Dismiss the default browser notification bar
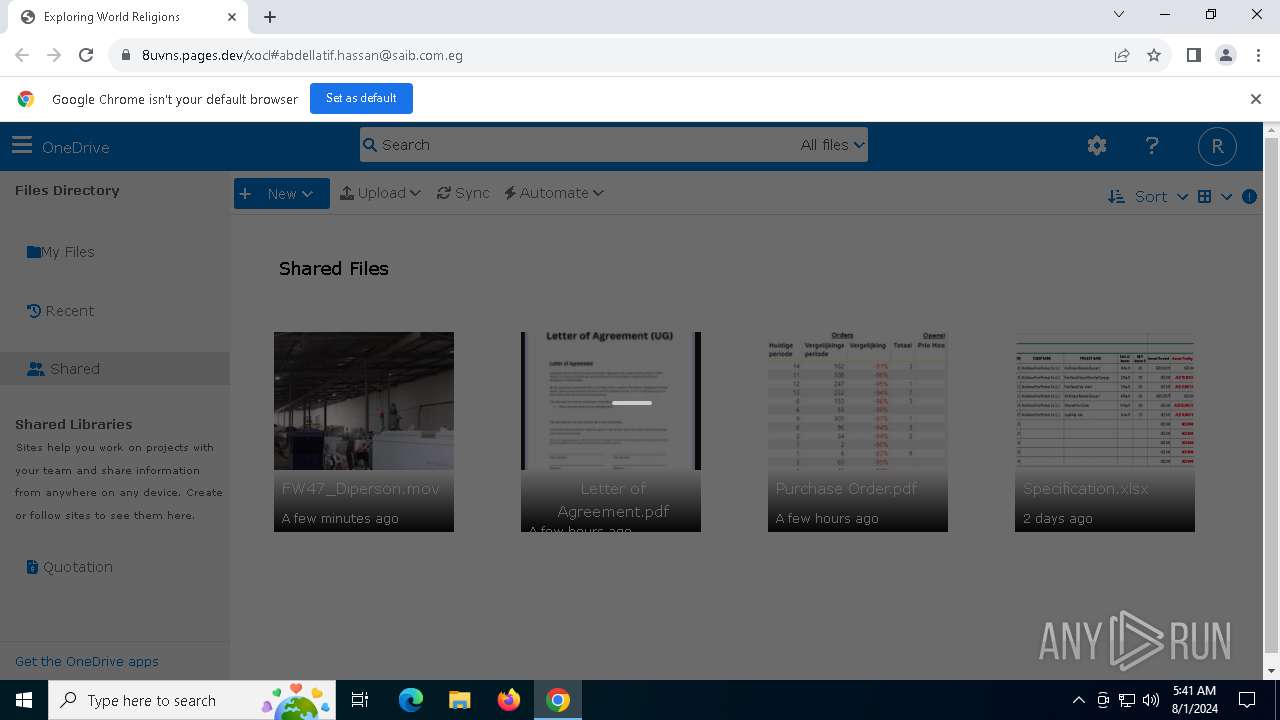 click(x=1256, y=99)
